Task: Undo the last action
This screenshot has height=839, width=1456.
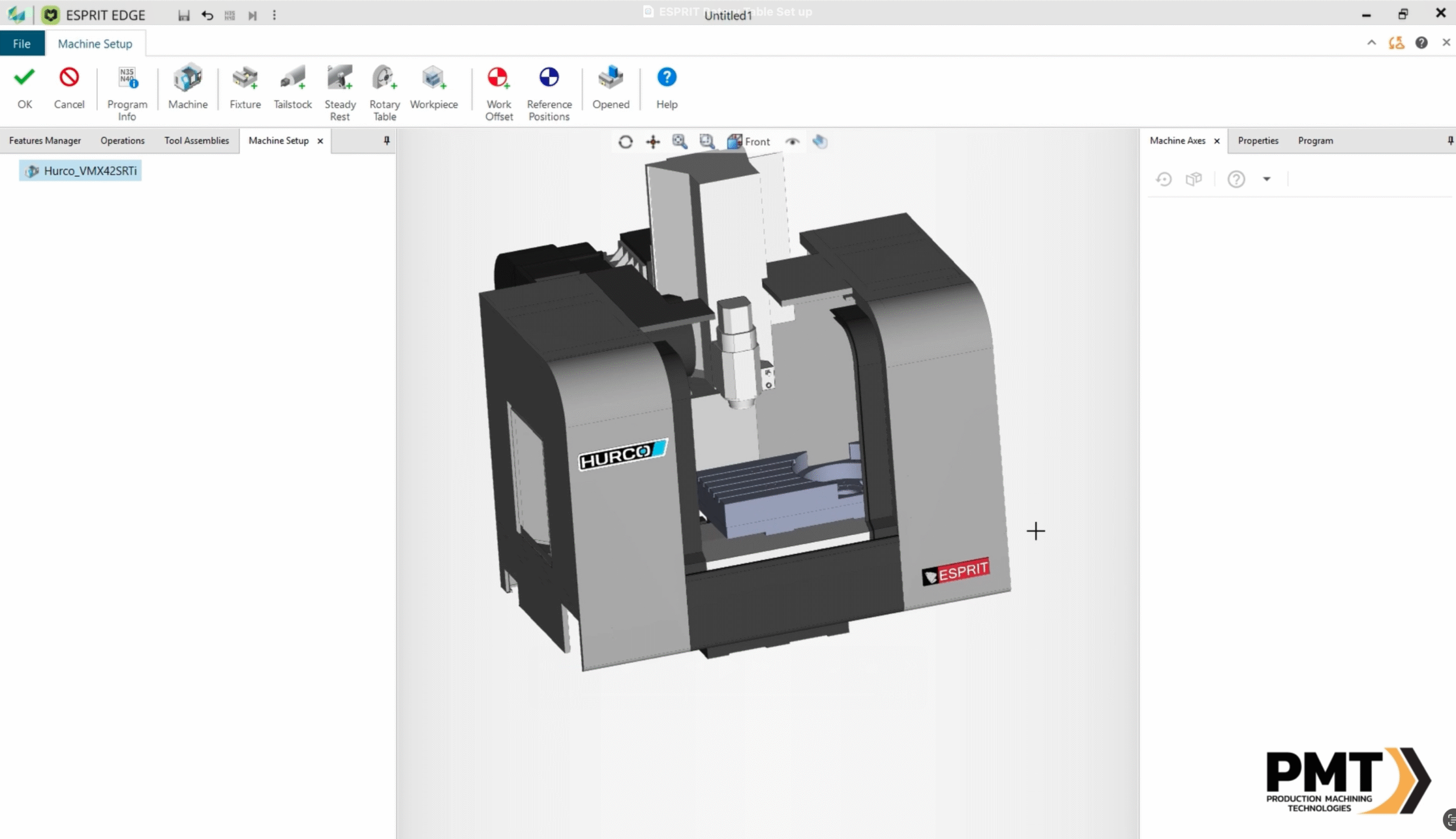Action: (x=208, y=15)
